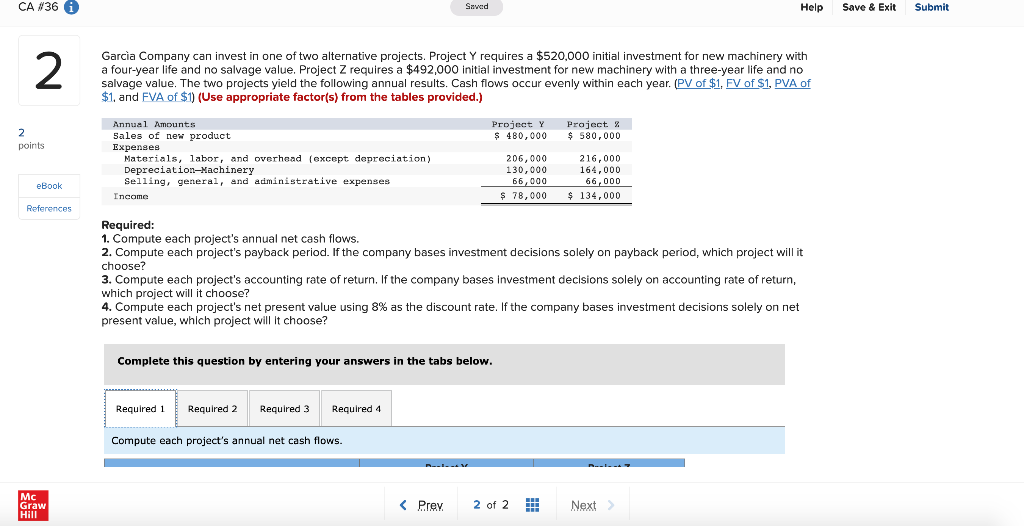1024x526 pixels.
Task: Click the info icon next to CA #36
Action: click(71, 7)
